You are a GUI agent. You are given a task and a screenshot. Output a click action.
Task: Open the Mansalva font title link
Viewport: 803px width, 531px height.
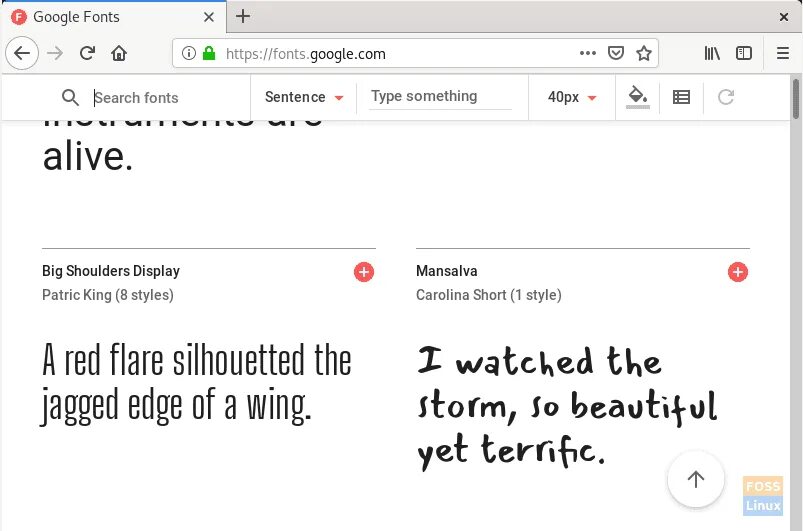click(x=447, y=271)
